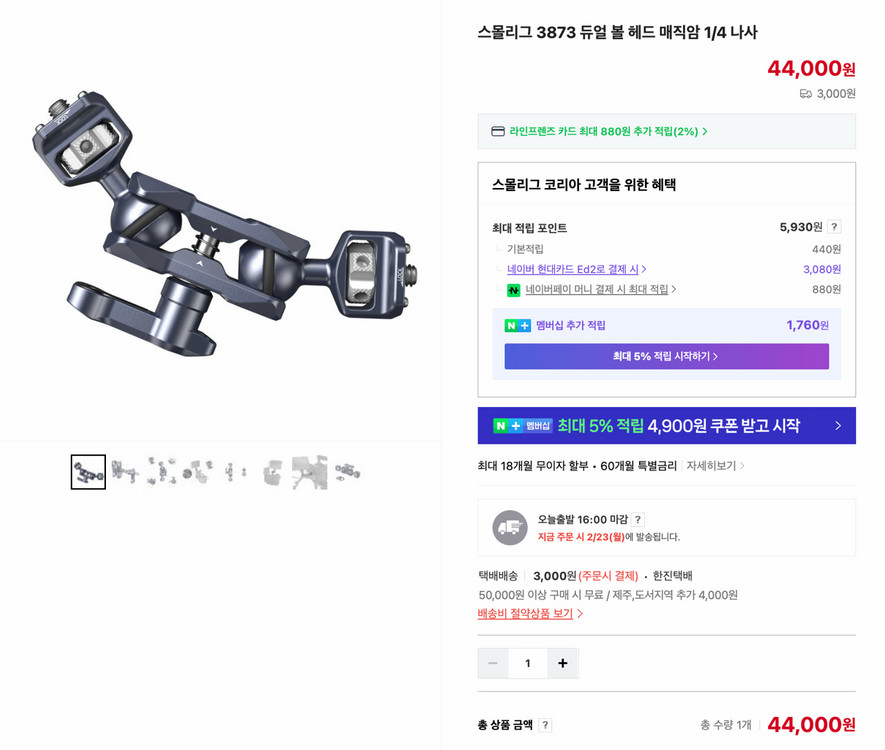Click the card icon in the 라인프렌즈 banner
This screenshot has height=750, width=885.
pyautogui.click(x=495, y=131)
